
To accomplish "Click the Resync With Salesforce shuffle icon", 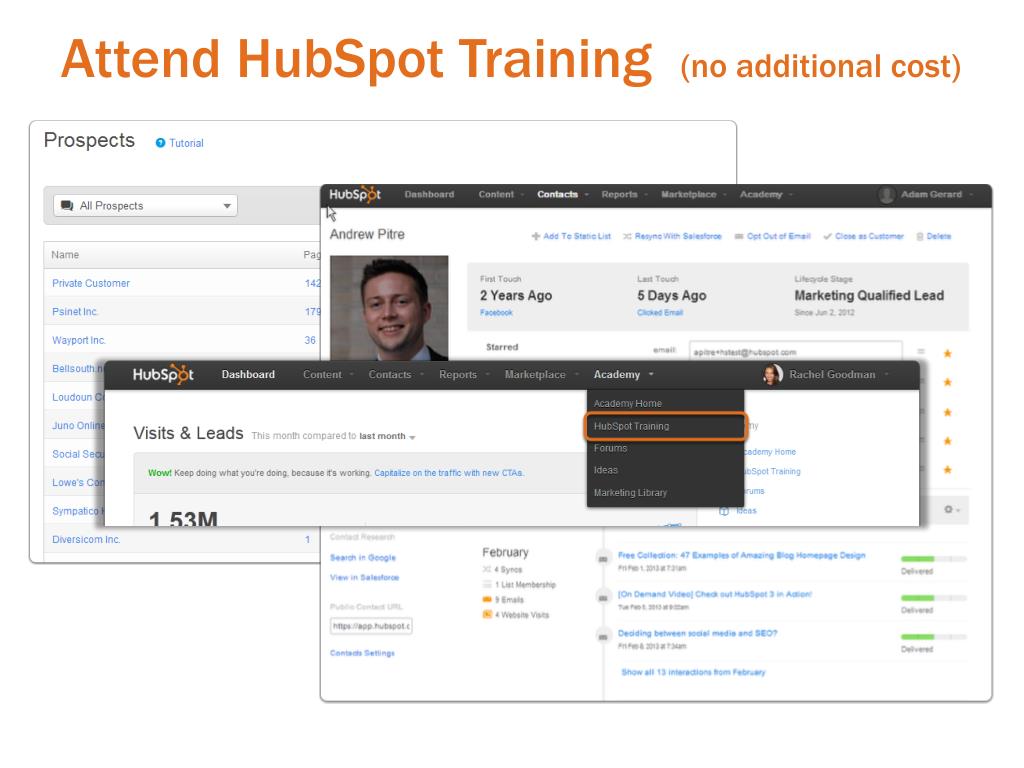I will [x=627, y=236].
